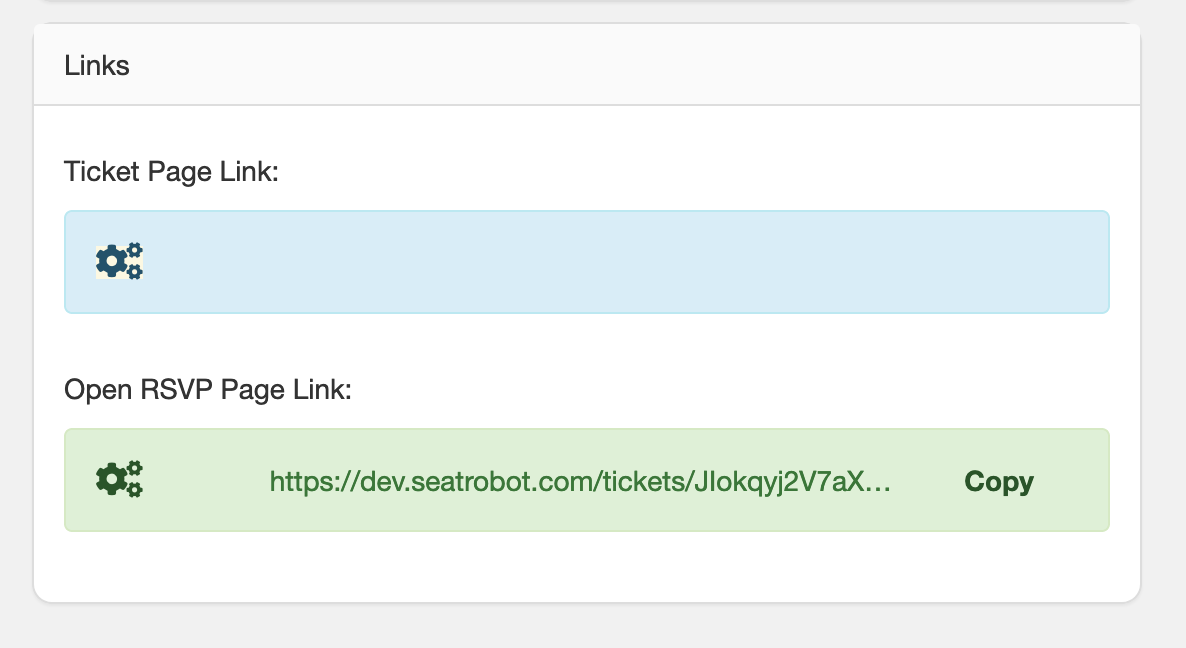Click the gears icon in Ticket Page Link box
1186x648 pixels.
point(120,262)
